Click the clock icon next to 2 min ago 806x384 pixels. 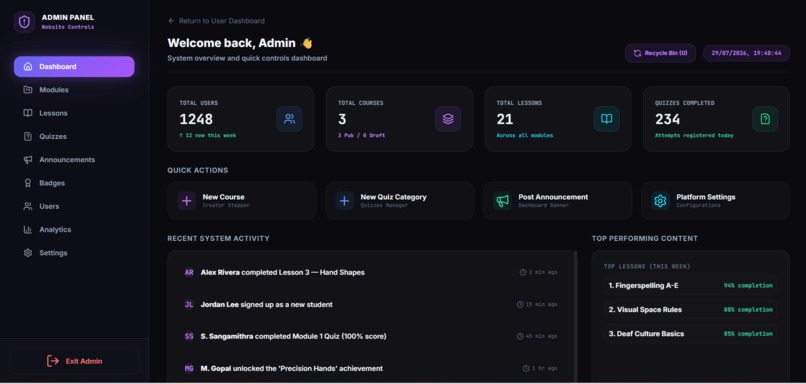click(x=523, y=272)
